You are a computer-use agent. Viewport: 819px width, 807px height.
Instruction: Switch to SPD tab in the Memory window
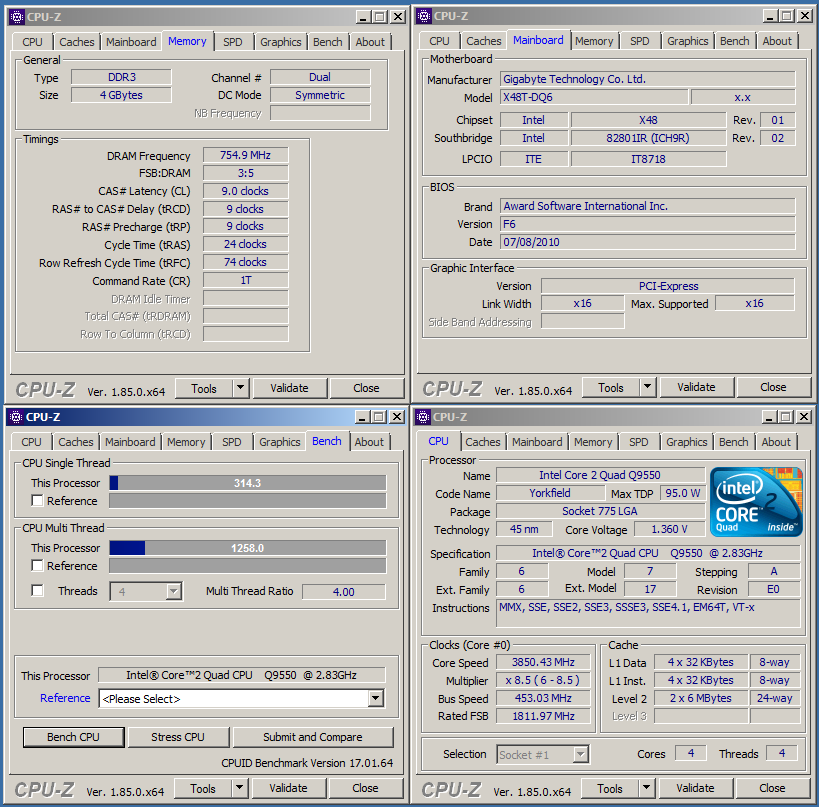(x=233, y=42)
